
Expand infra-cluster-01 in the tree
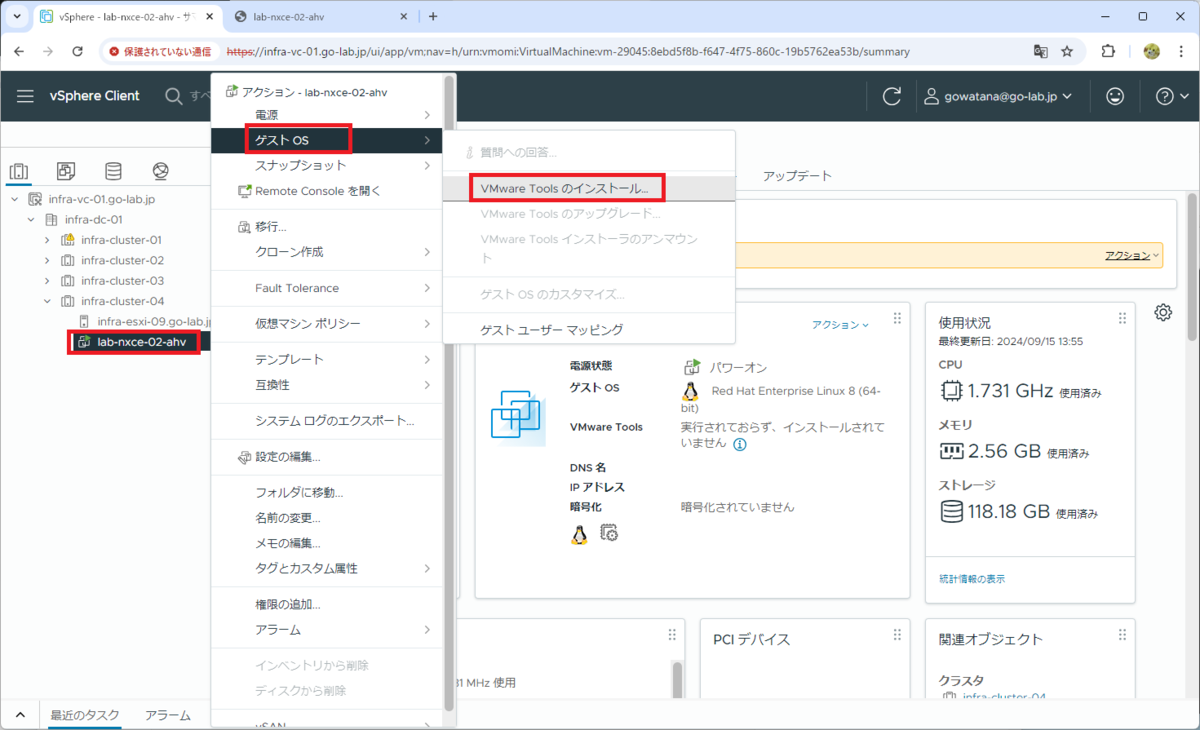[x=47, y=240]
